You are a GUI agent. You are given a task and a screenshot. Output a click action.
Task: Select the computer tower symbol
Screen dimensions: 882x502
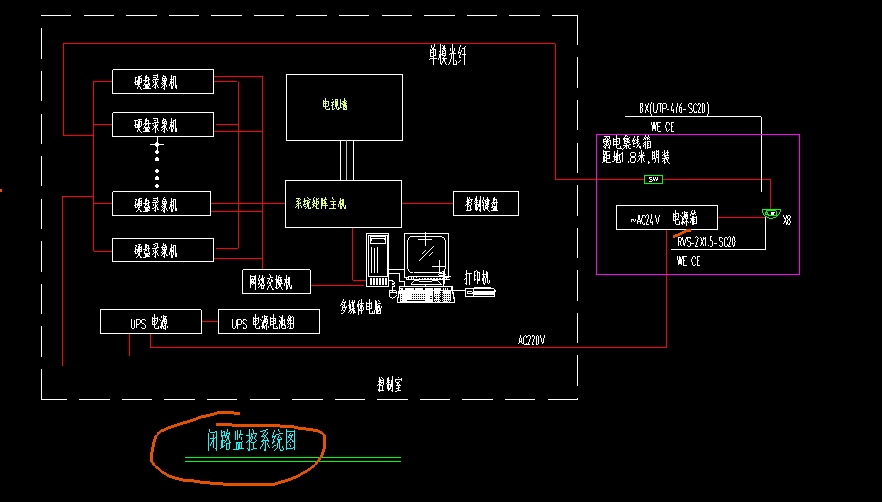click(x=377, y=259)
